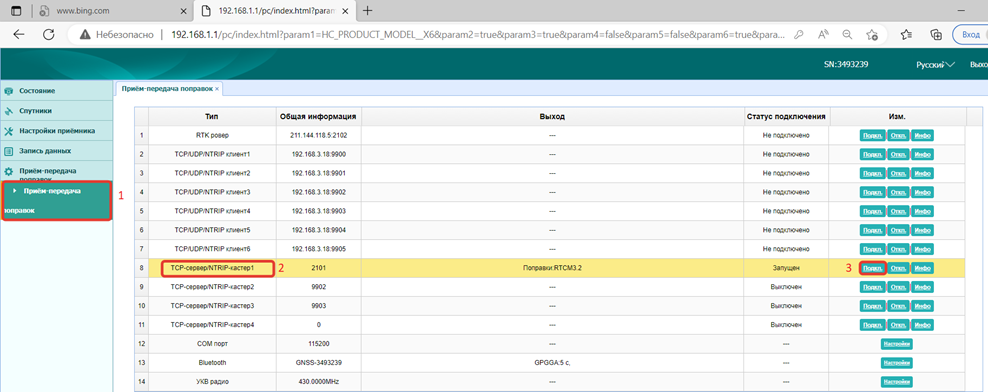Click the Небезопасно security warning indicator
The height and width of the screenshot is (392, 988).
(x=117, y=35)
